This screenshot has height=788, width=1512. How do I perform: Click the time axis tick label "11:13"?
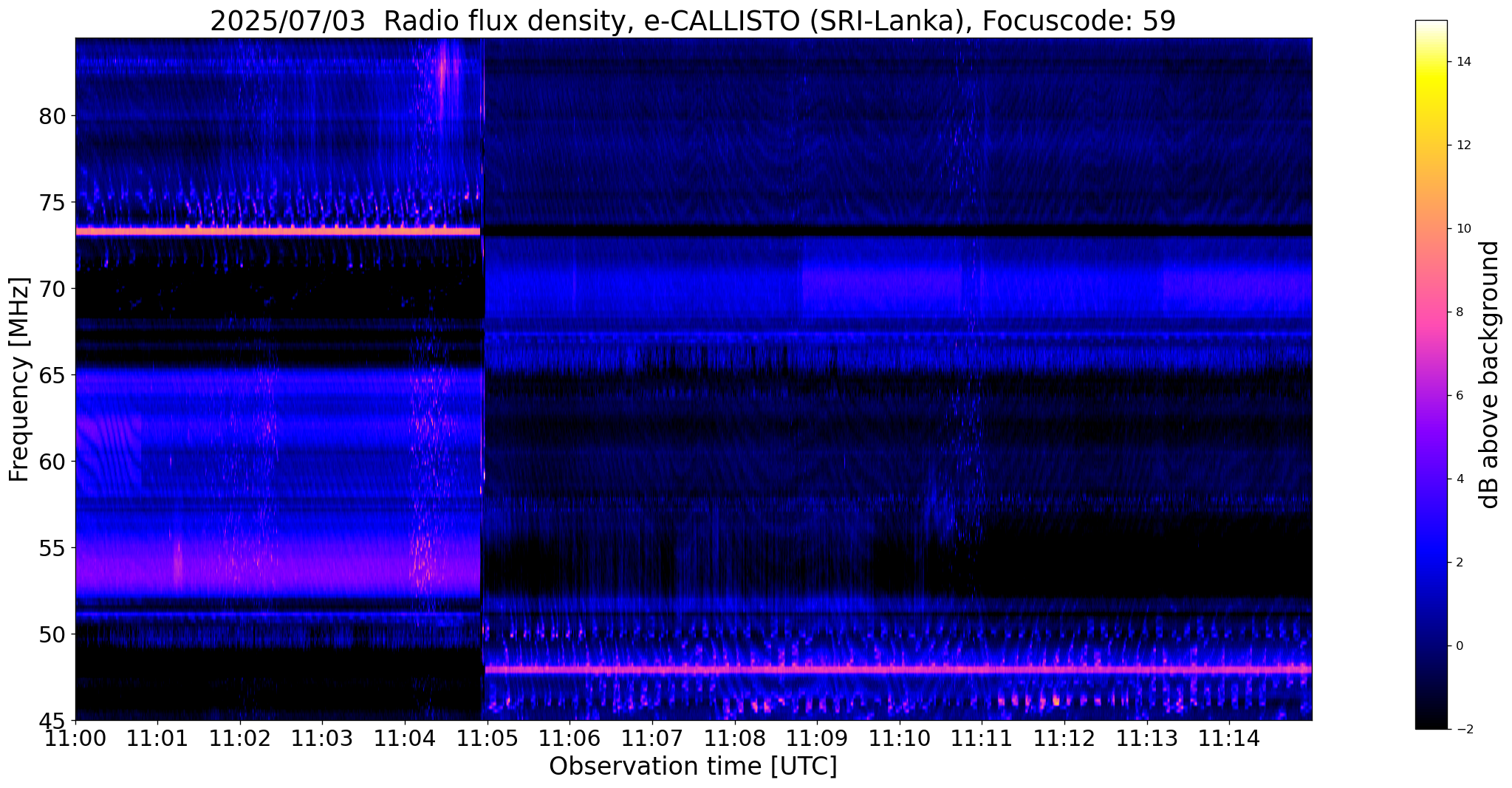tap(1146, 739)
